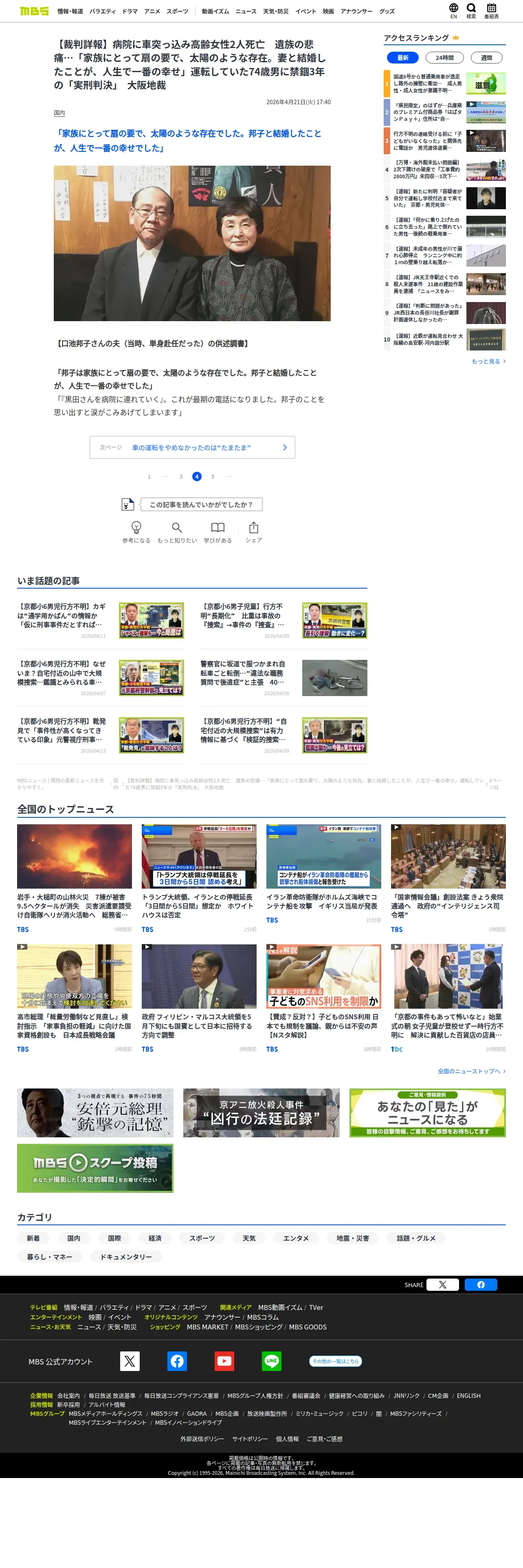Go to page 5 of the article
The height and width of the screenshot is (1568, 523).
click(x=213, y=477)
